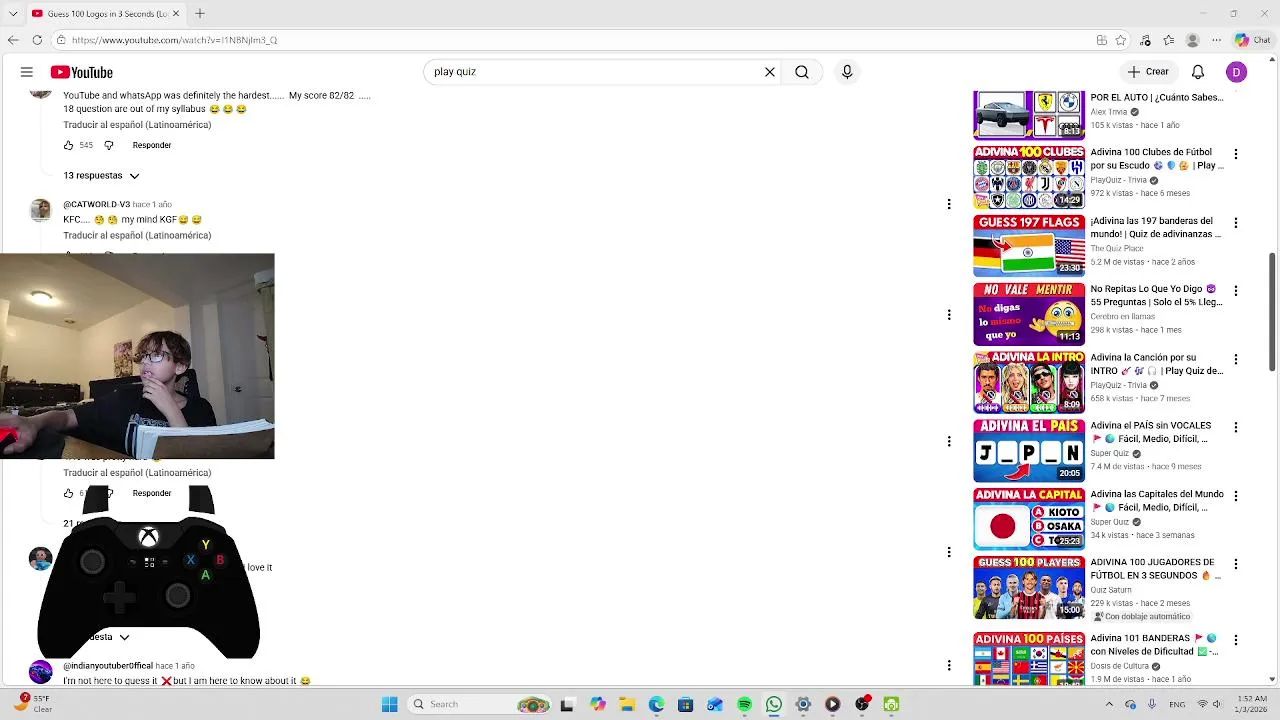This screenshot has height=720, width=1280.
Task: Go back with browser back arrow
Action: [13, 40]
